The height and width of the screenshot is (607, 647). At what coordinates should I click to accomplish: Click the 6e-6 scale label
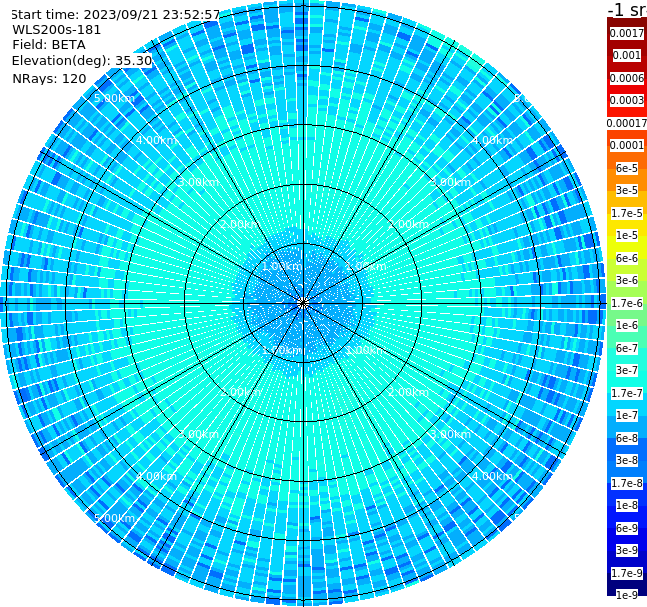[627, 258]
